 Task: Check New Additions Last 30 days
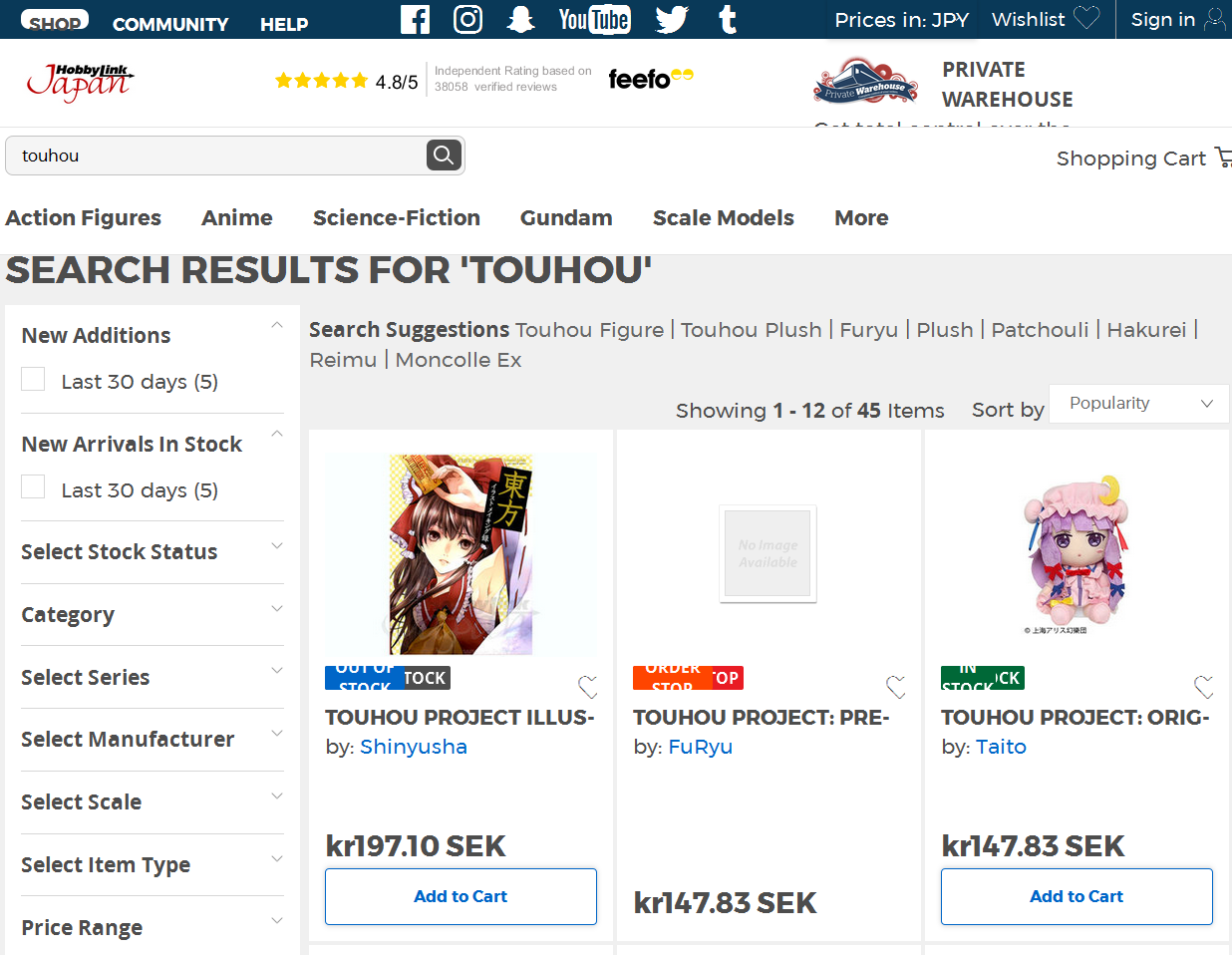(34, 380)
